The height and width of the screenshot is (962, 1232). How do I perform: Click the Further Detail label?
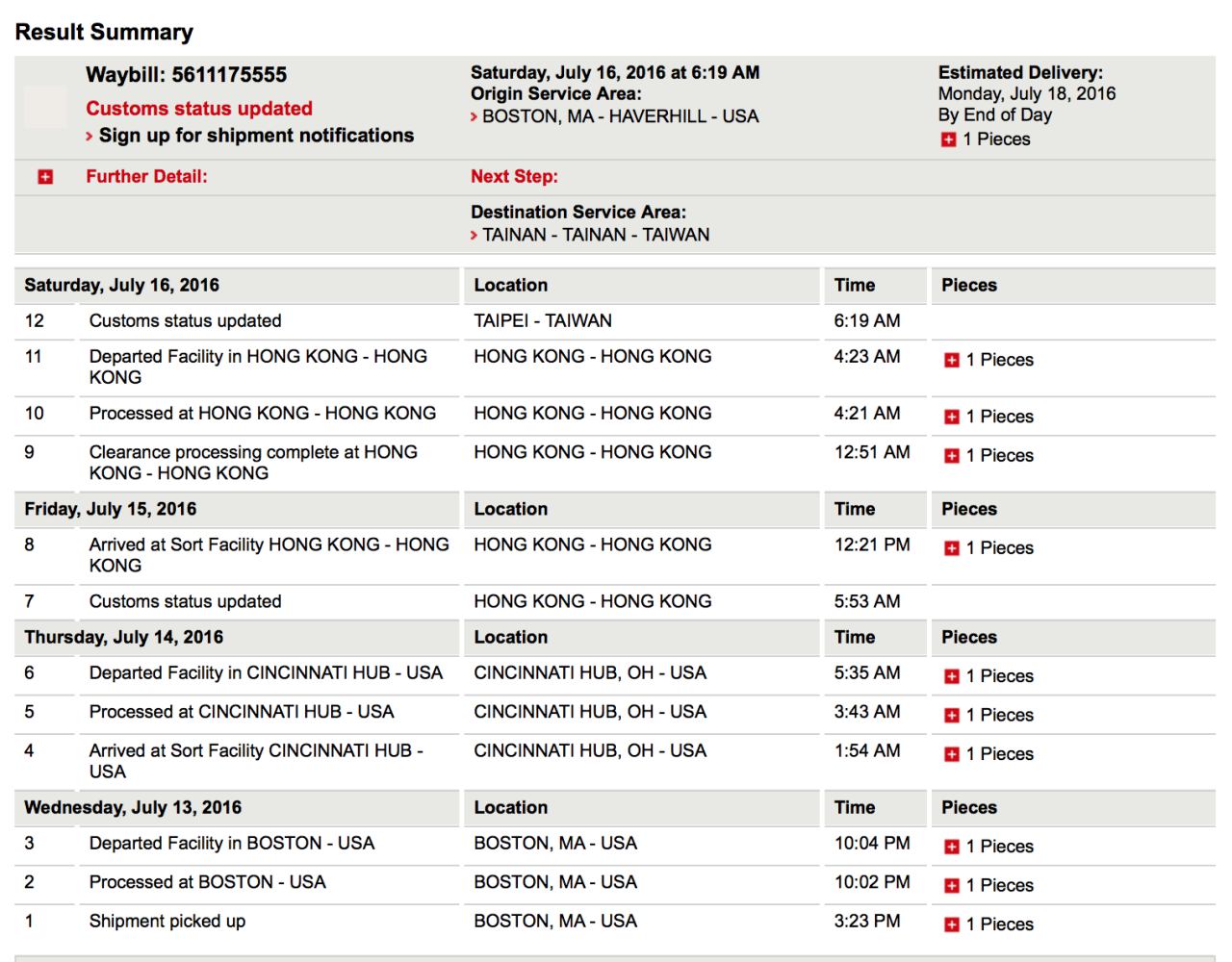(146, 176)
